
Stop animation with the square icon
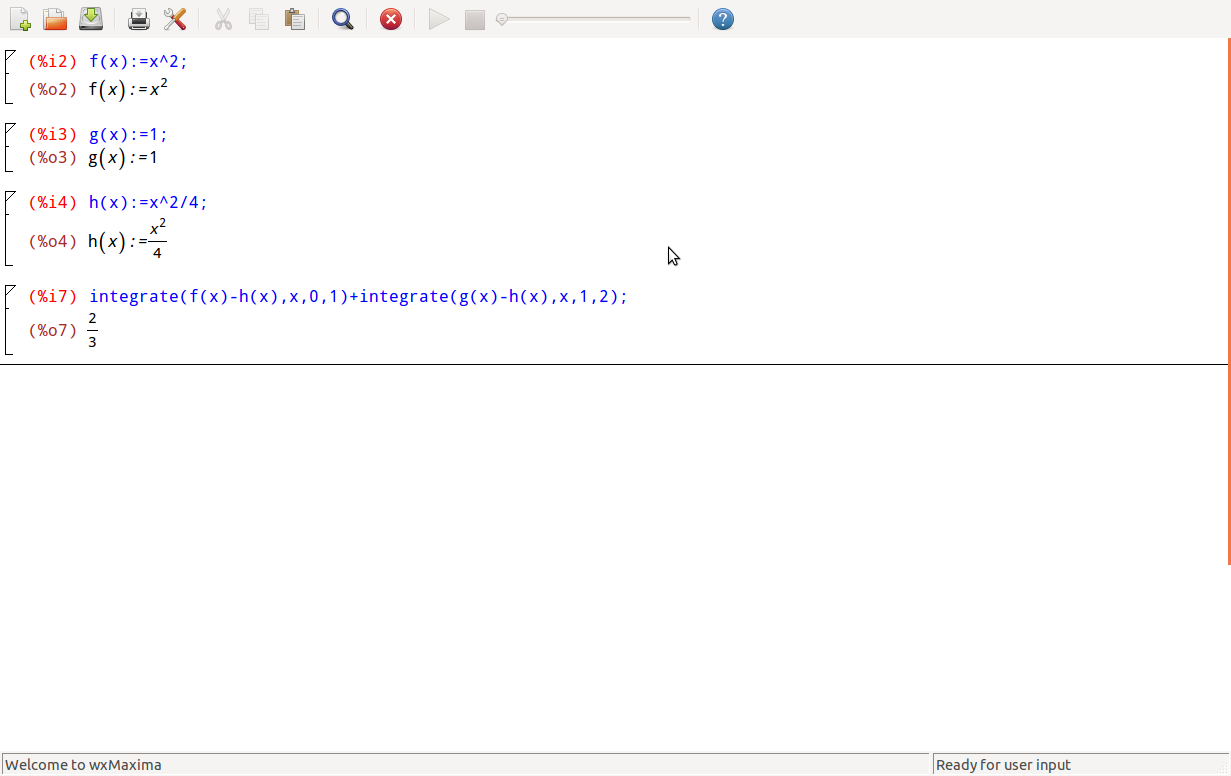[475, 19]
